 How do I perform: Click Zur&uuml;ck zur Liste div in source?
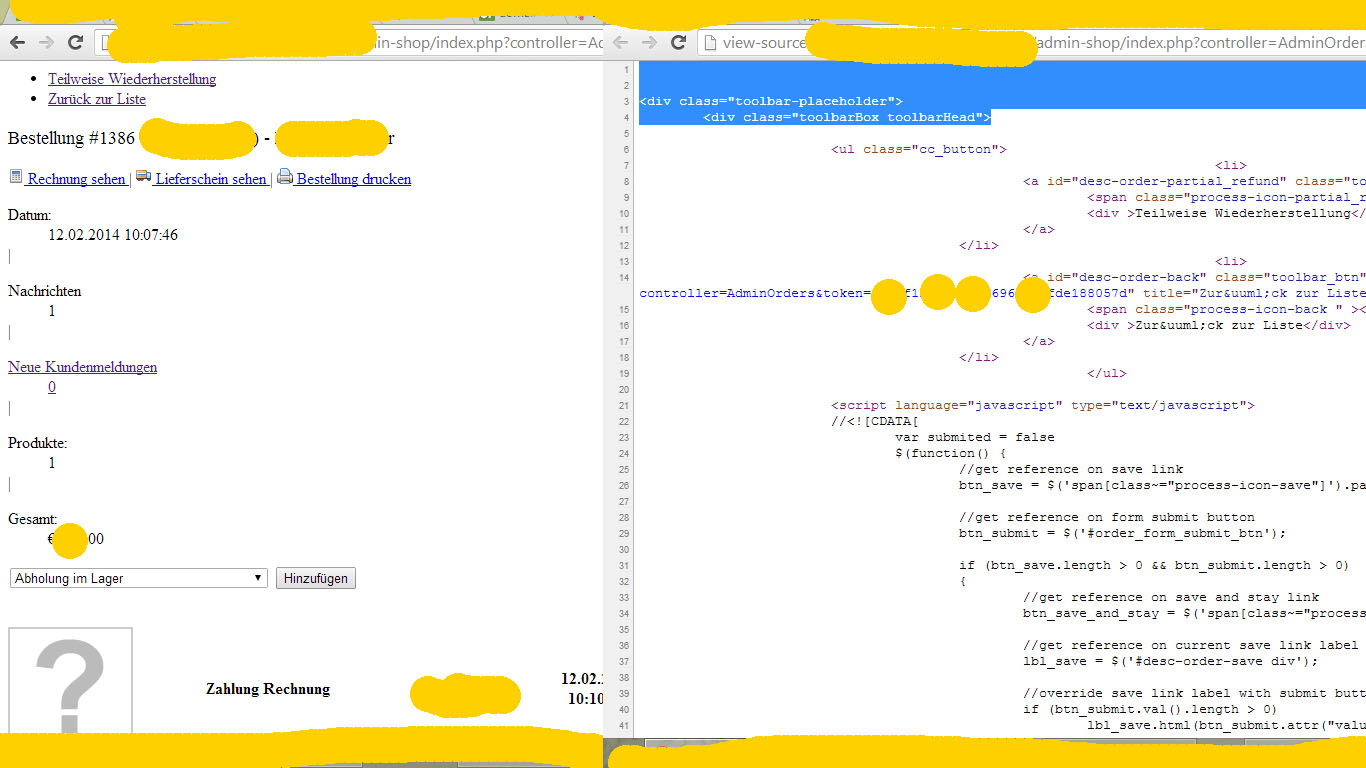(x=1219, y=325)
